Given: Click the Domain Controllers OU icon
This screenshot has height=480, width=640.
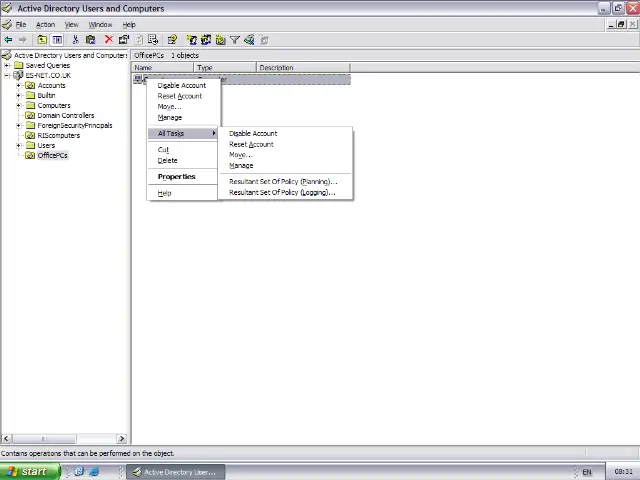Looking at the screenshot, I should pos(30,116).
